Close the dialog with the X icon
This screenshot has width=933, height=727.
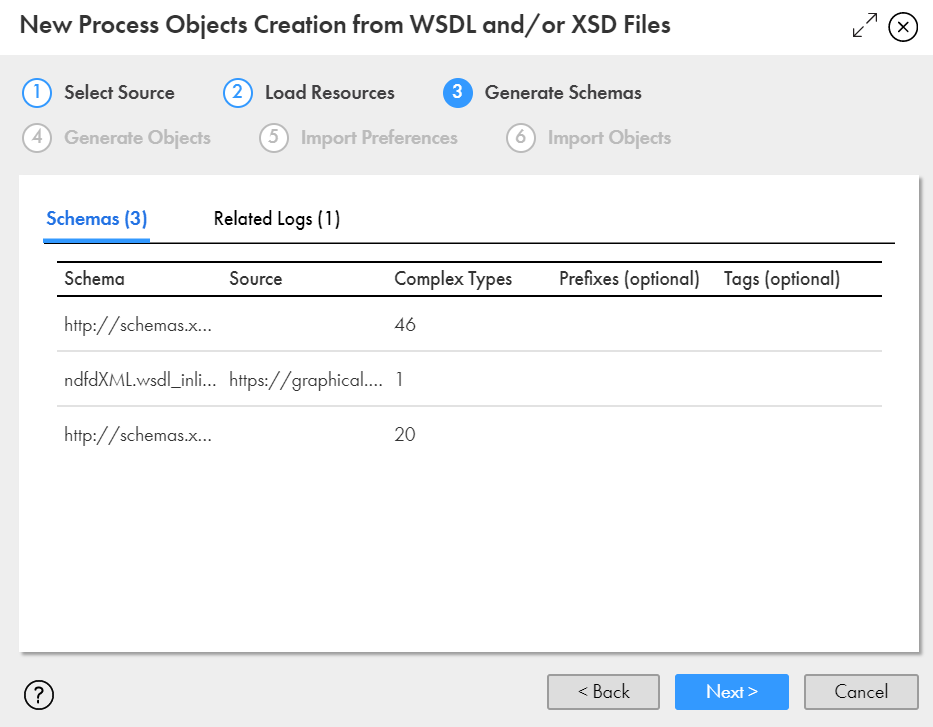(x=903, y=27)
